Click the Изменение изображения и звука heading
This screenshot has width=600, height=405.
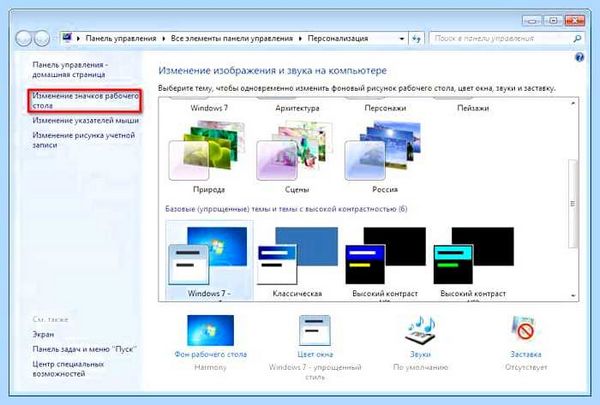pyautogui.click(x=272, y=70)
